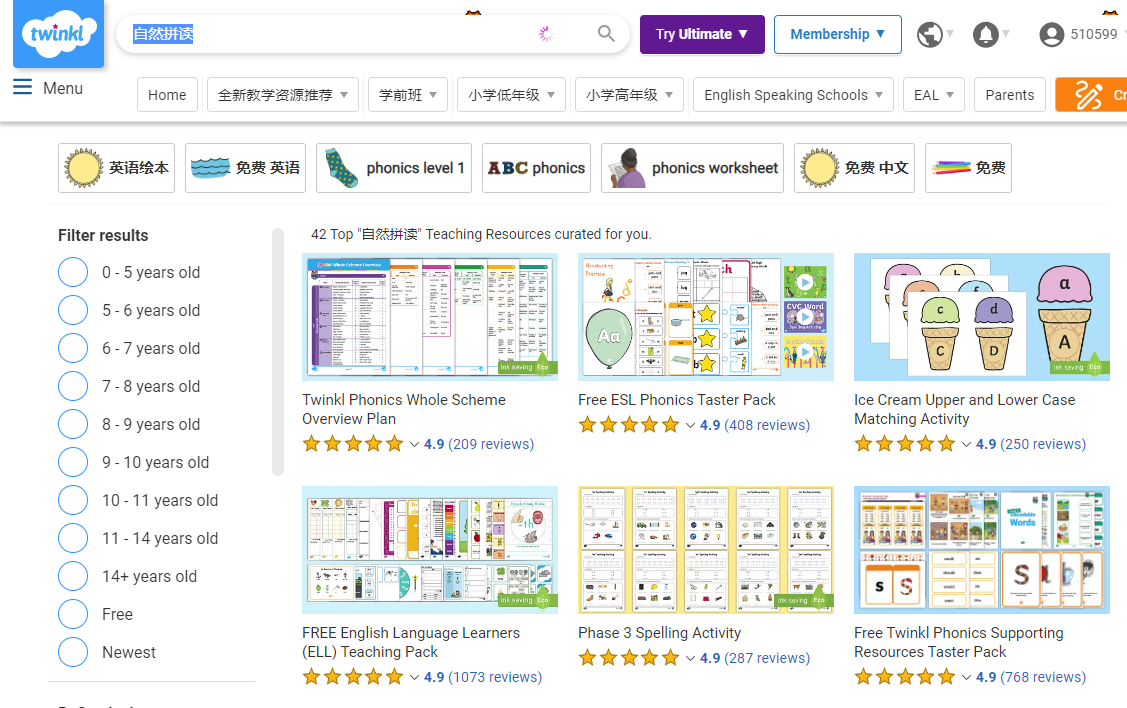This screenshot has width=1127, height=708.
Task: Open the user account avatar icon
Action: (1052, 34)
